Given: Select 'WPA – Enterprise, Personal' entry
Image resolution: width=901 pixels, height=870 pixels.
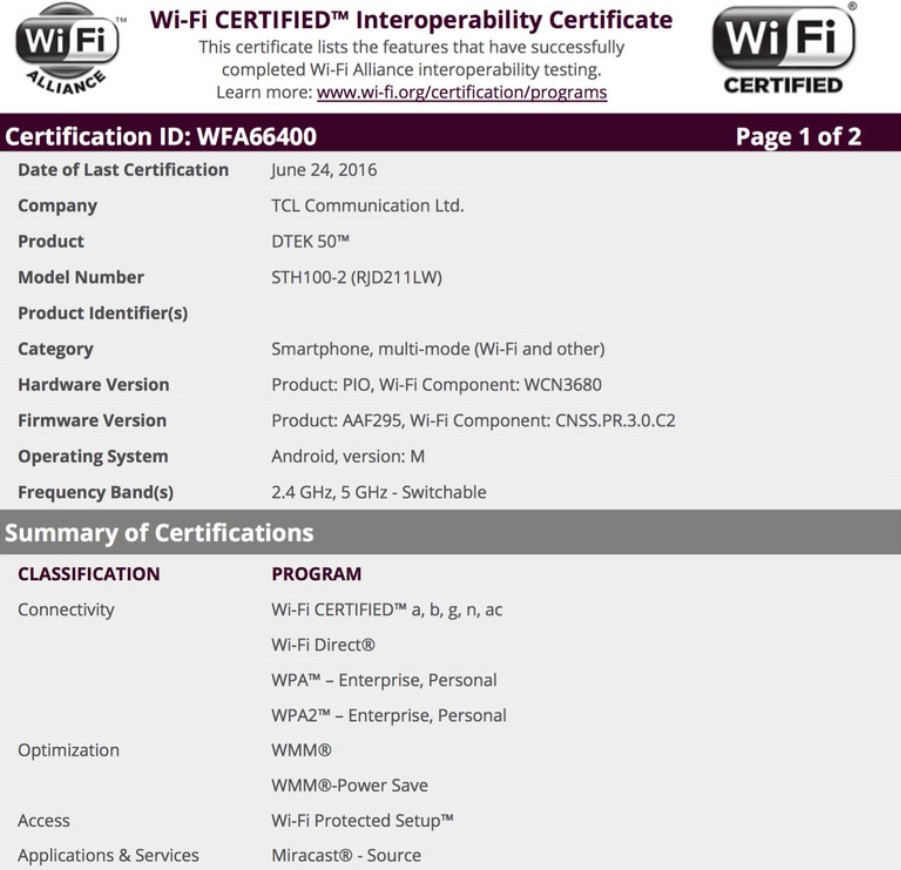Looking at the screenshot, I should coord(384,680).
